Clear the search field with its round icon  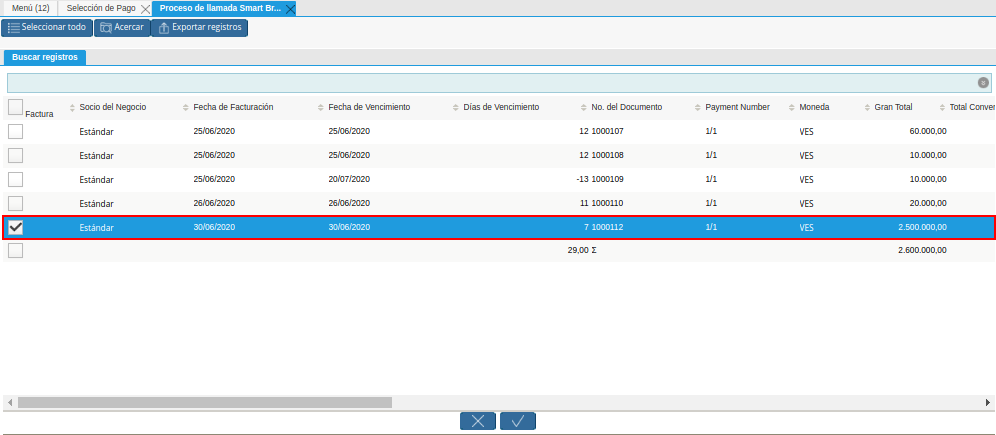click(x=983, y=83)
